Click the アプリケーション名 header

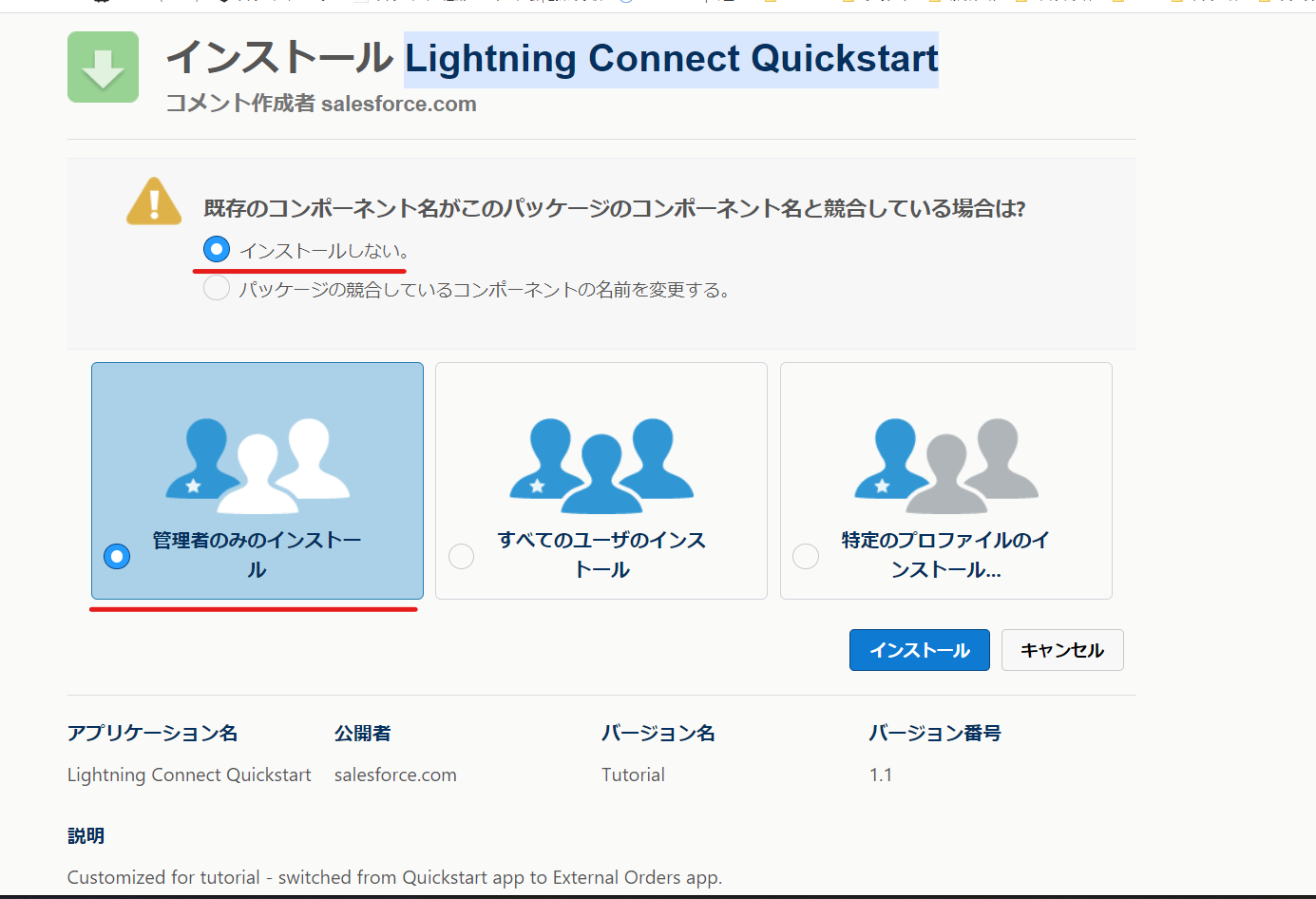click(153, 733)
